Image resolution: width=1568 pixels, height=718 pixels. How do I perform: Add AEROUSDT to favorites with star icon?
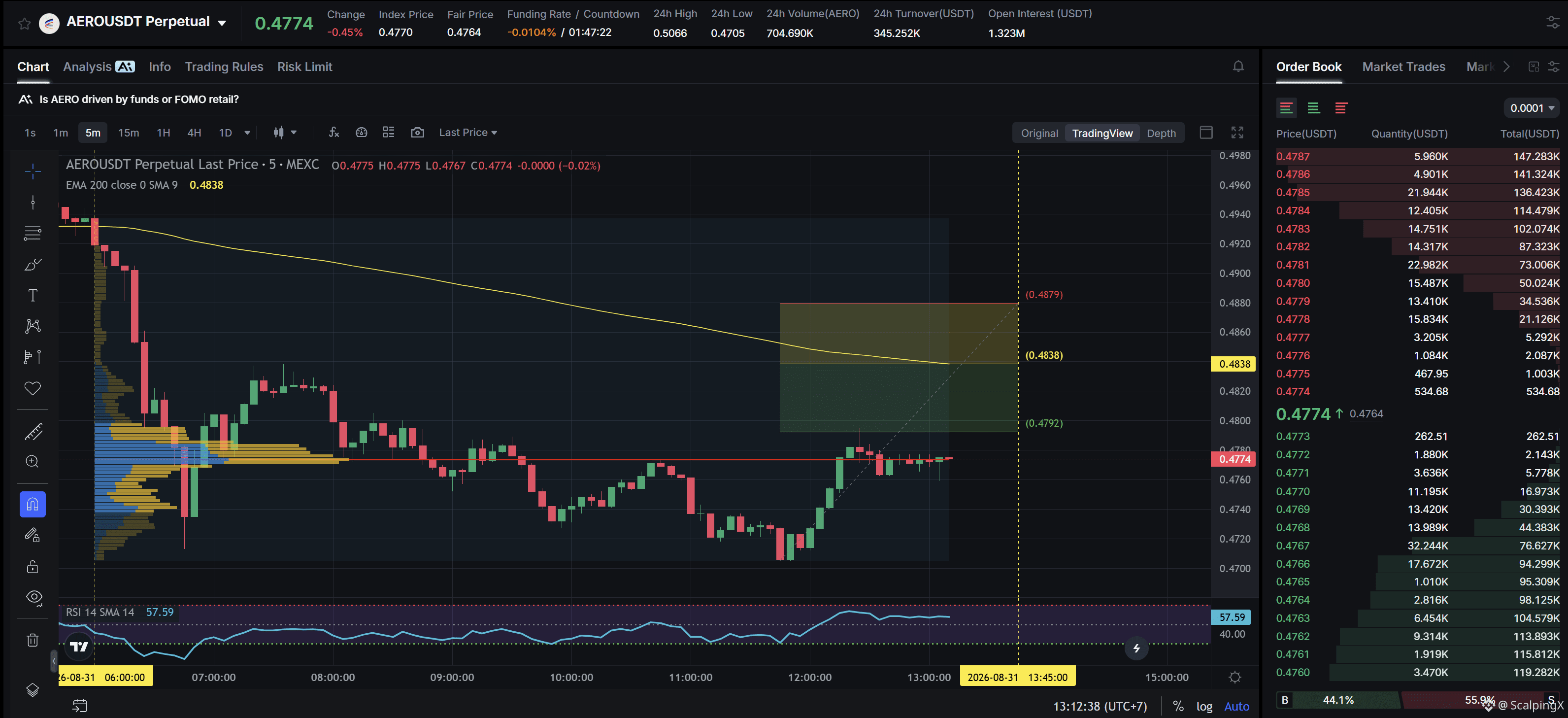pyautogui.click(x=24, y=23)
